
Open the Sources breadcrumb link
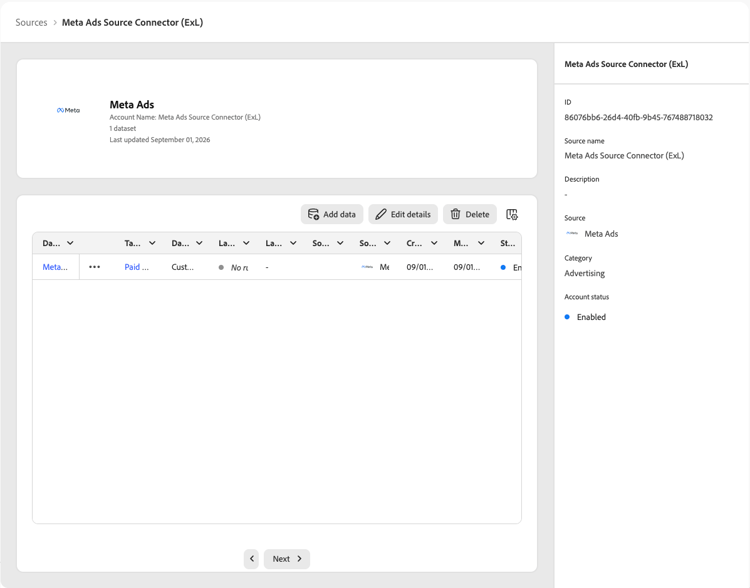[x=31, y=22]
